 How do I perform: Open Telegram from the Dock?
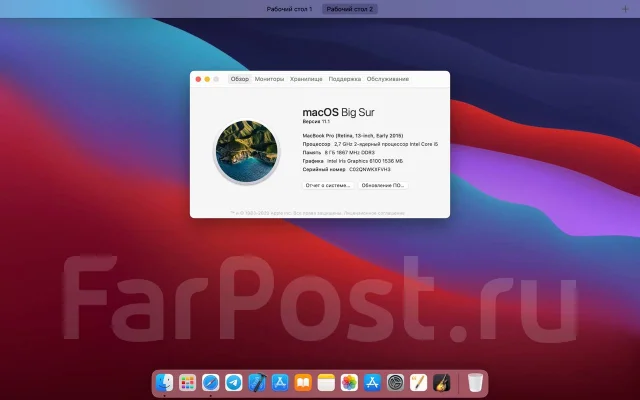coord(233,383)
